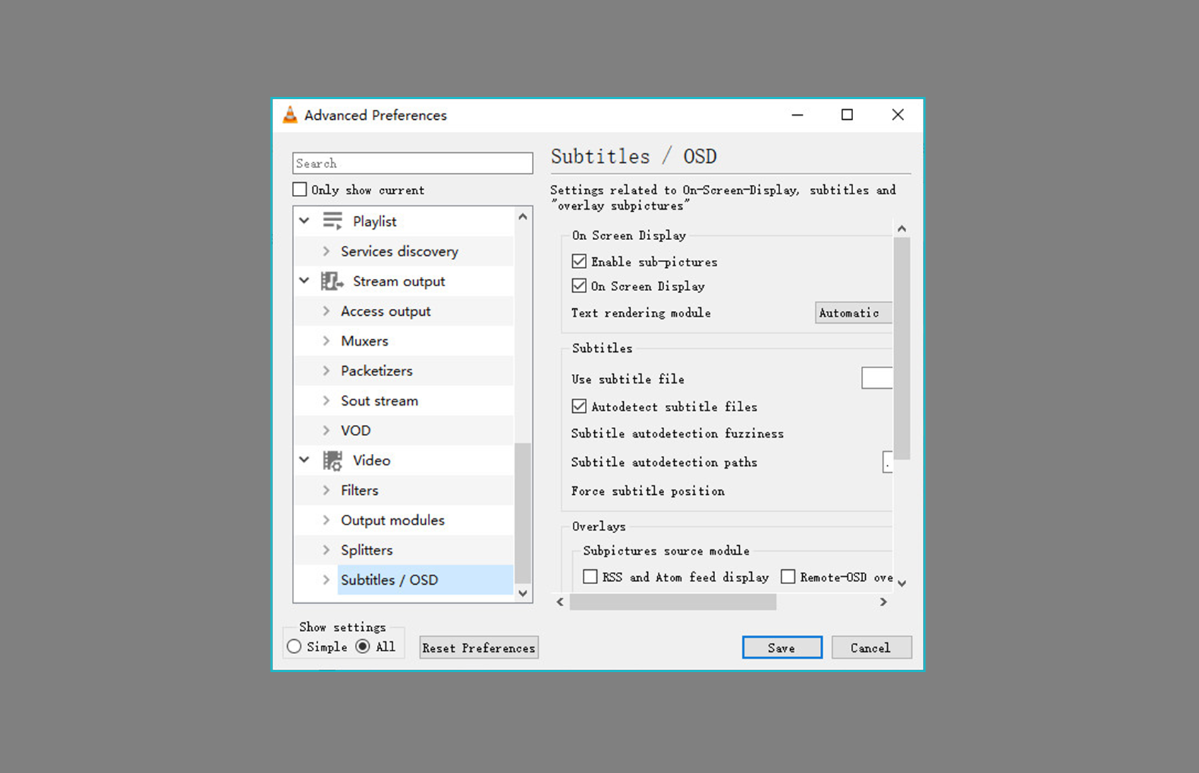Viewport: 1199px width, 773px height.
Task: Uncheck the On Screen Display checkbox
Action: tap(579, 286)
